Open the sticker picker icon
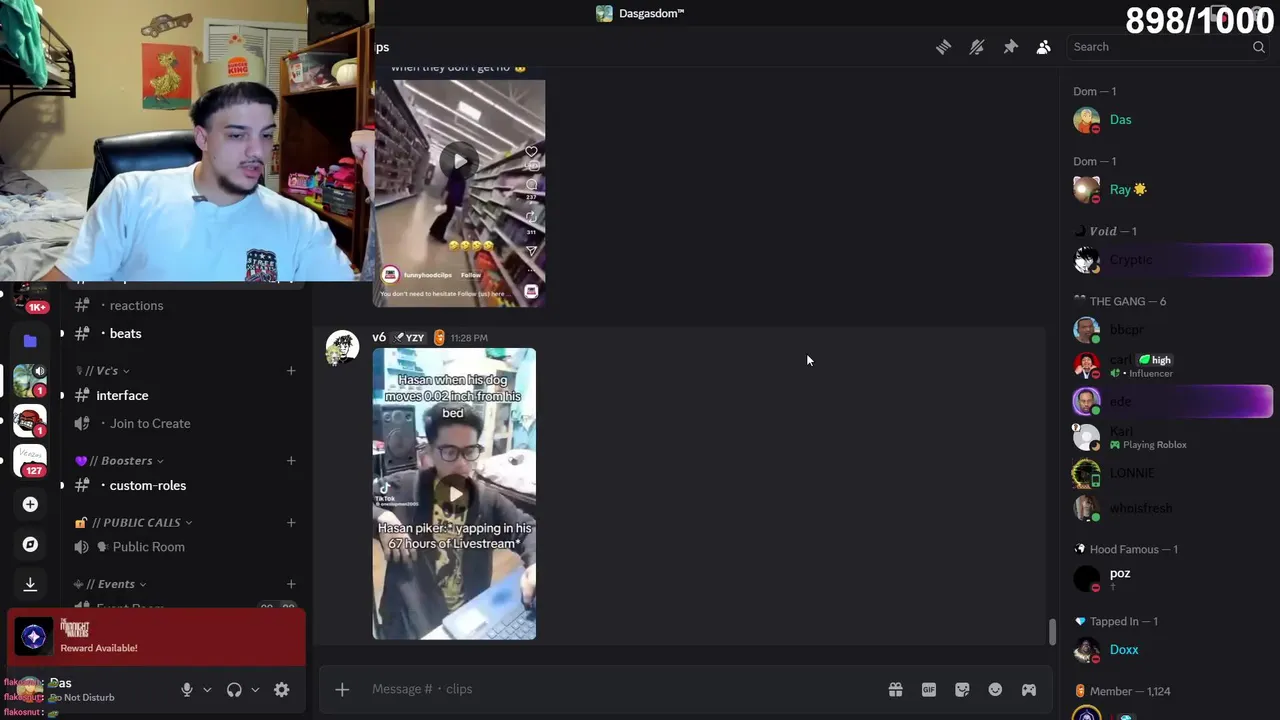 coord(962,690)
